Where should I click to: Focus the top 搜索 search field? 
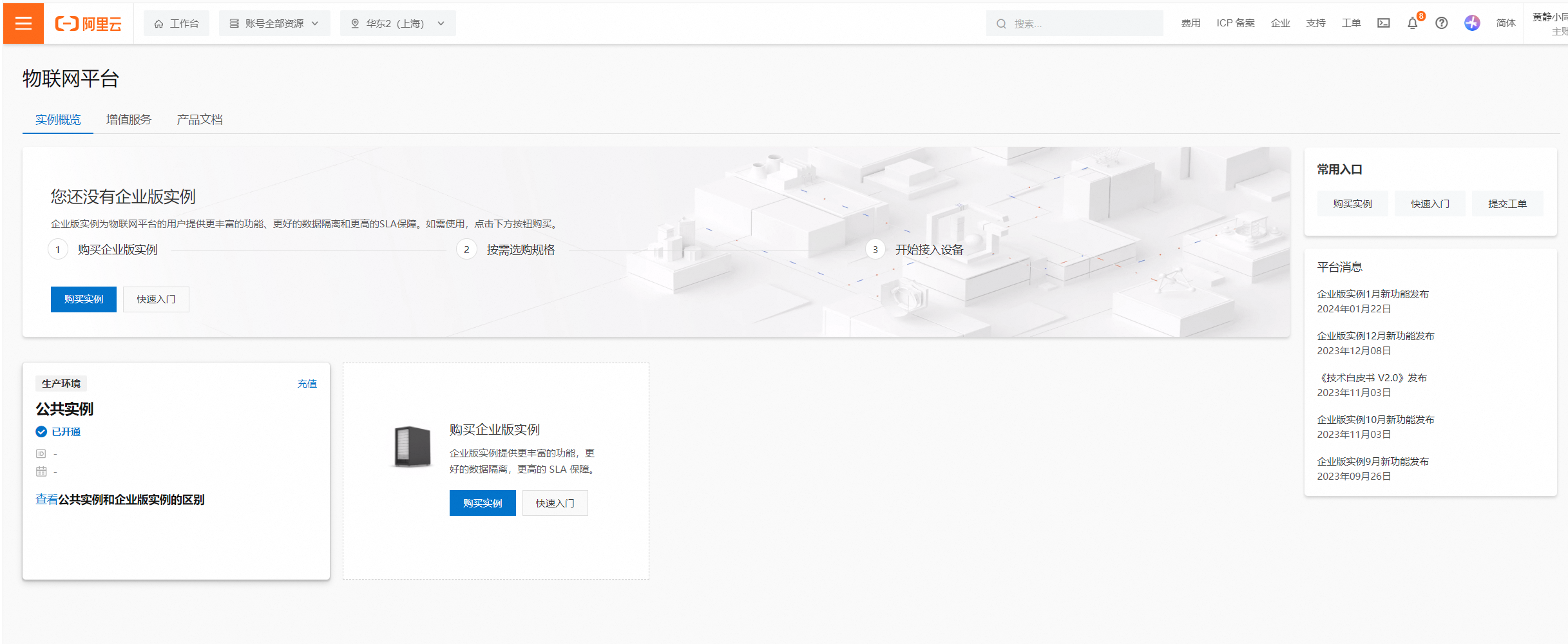pos(1075,23)
